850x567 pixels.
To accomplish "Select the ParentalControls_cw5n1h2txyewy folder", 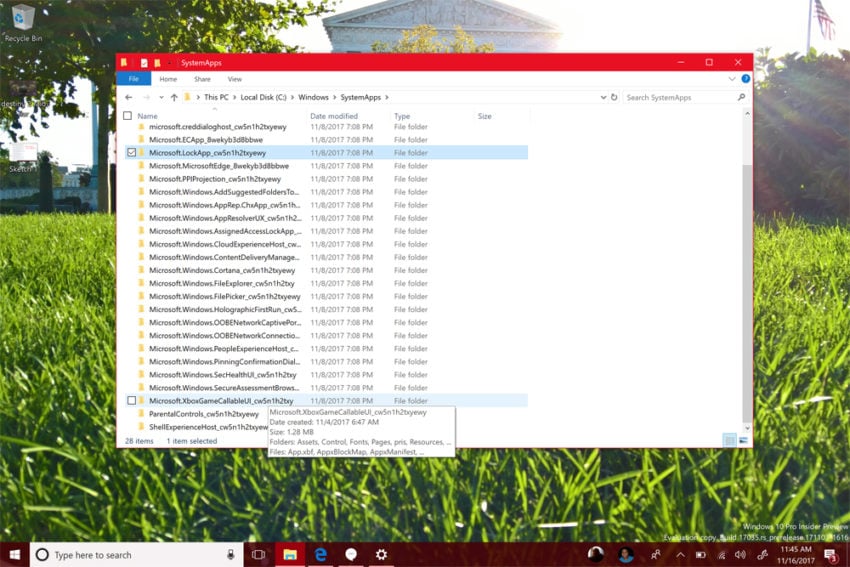I will click(x=204, y=414).
